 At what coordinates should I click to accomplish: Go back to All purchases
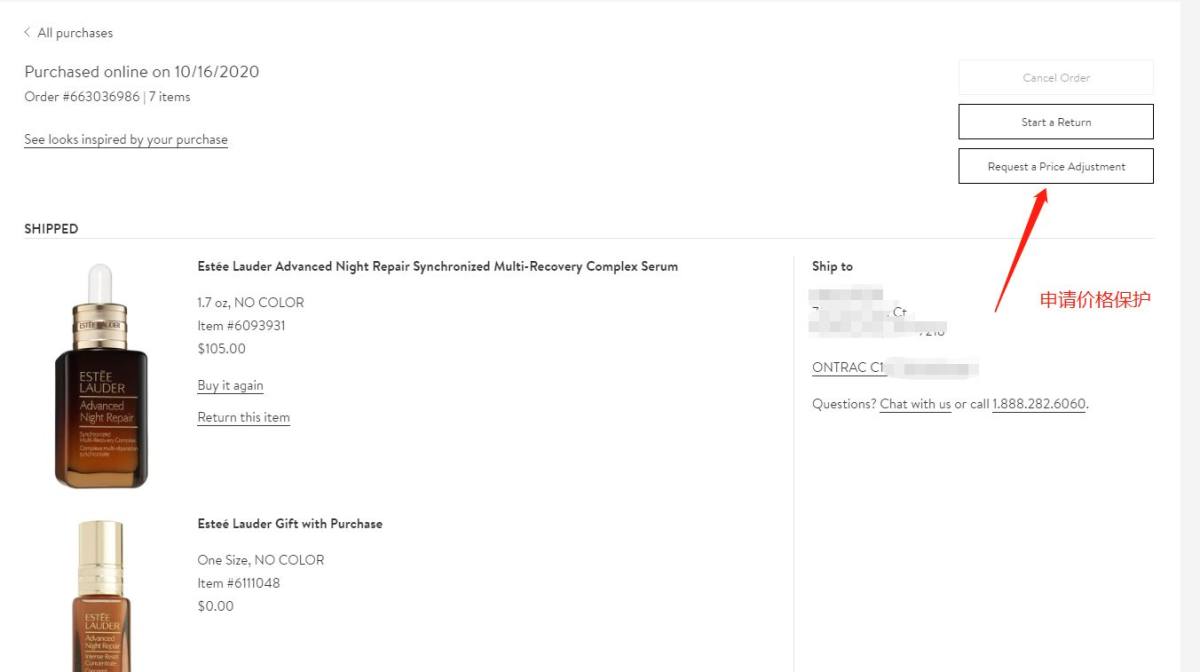[75, 33]
